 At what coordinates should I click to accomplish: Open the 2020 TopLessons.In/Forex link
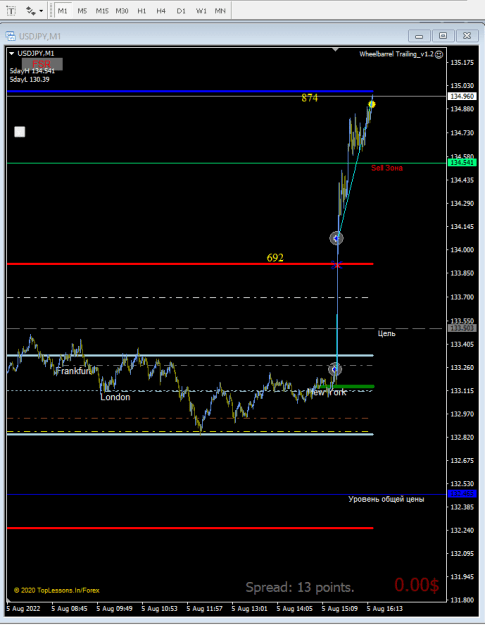(x=57, y=590)
